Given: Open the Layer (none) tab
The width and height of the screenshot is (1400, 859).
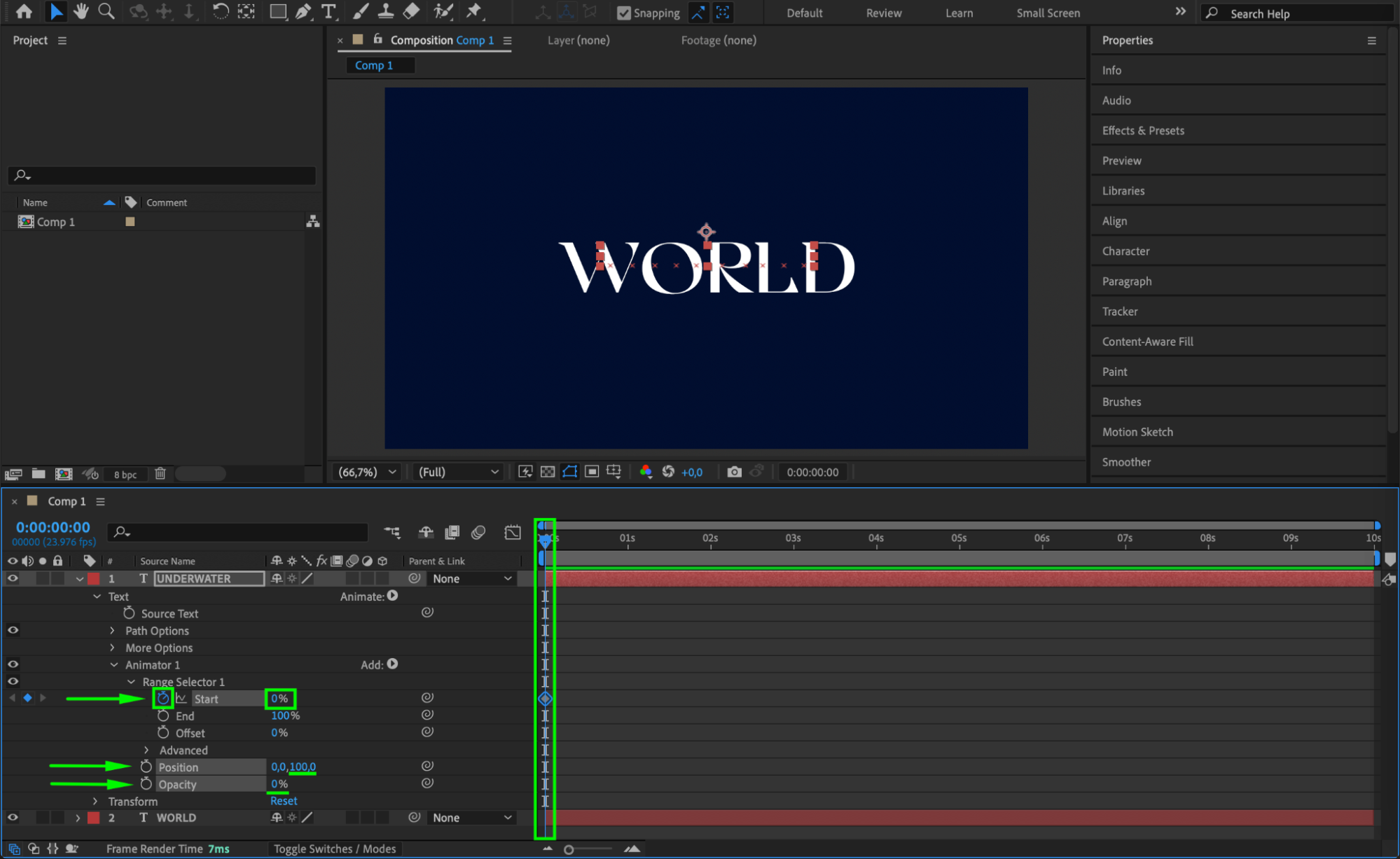Looking at the screenshot, I should (578, 40).
